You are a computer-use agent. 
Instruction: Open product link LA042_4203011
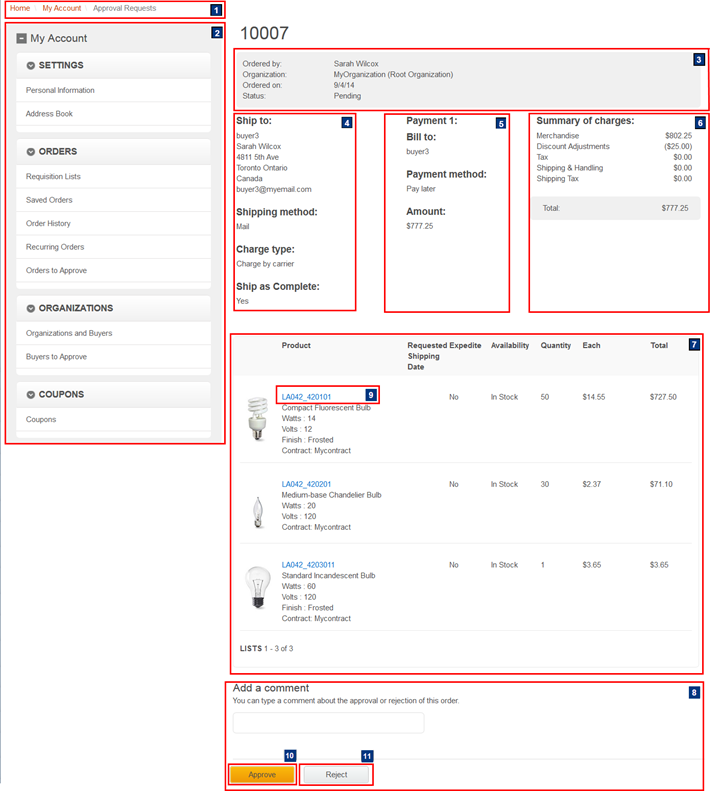(308, 565)
